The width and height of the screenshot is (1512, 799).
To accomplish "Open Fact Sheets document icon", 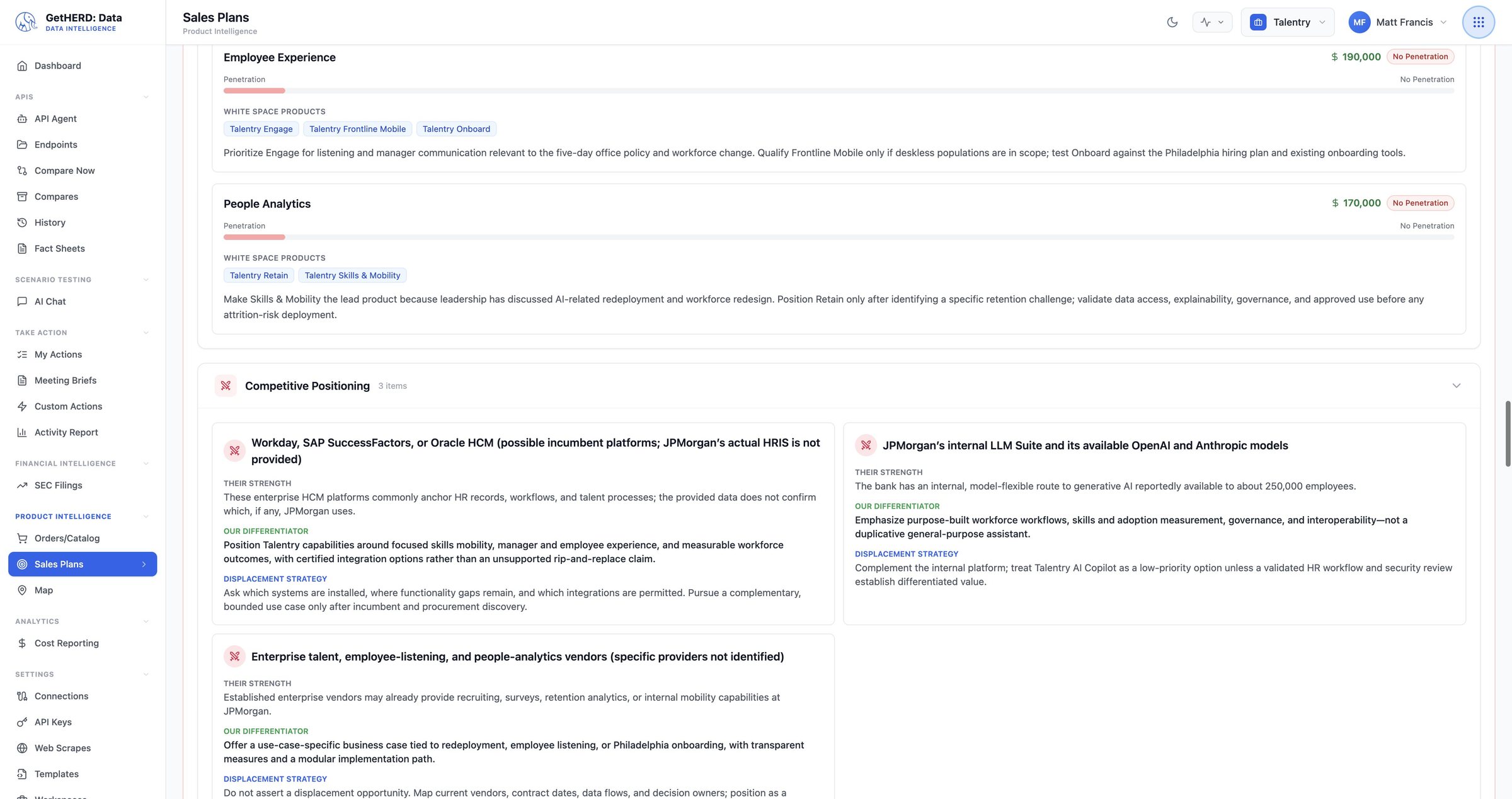I will [22, 248].
